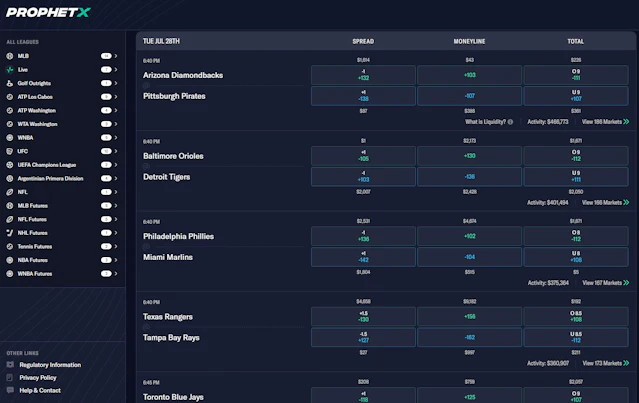Bet Philadelphia Phillies moneyline +102
This screenshot has height=403, width=639.
[x=469, y=236]
